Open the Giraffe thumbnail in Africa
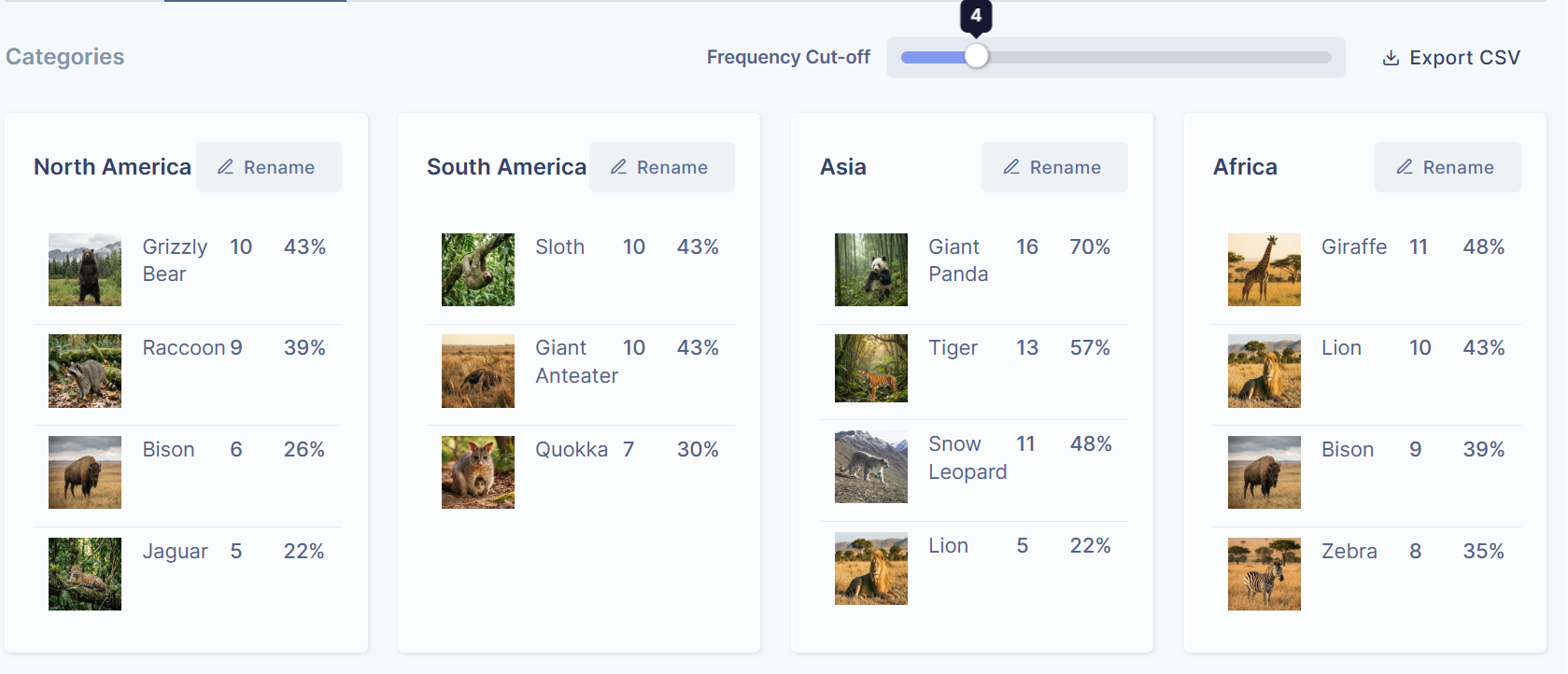The image size is (1568, 674). (1264, 270)
